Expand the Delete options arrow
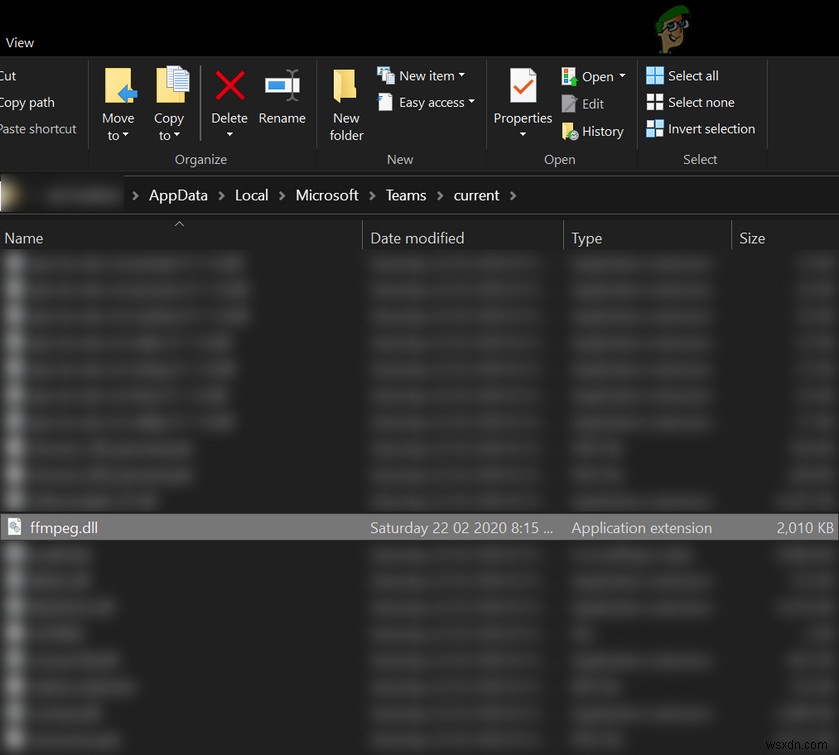Image resolution: width=839 pixels, height=755 pixels. 230,134
